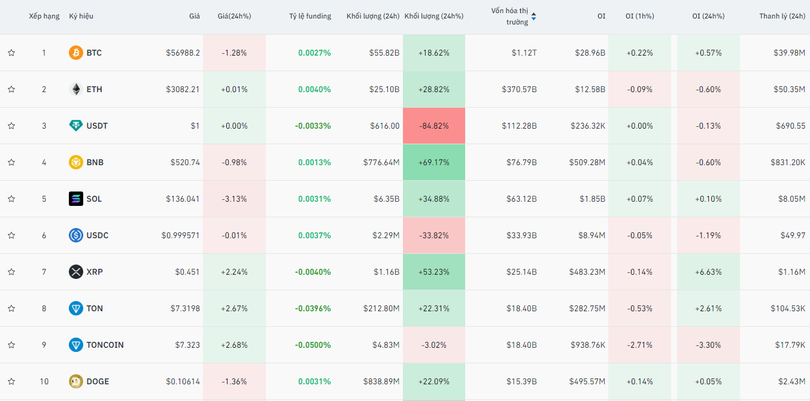Screen dimensions: 810x401
Task: Sort by Vốn hóa thị trường arrow
Action: (x=533, y=17)
